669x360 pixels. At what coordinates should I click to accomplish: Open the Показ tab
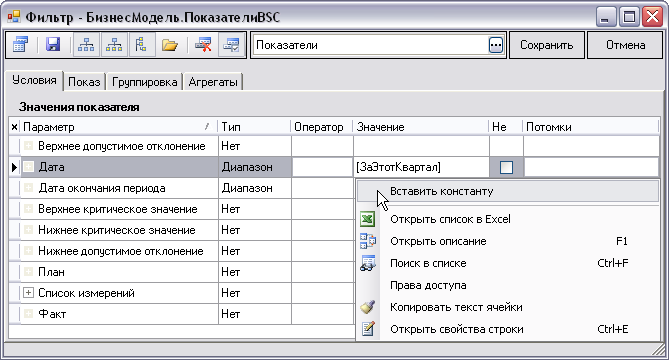coord(84,82)
